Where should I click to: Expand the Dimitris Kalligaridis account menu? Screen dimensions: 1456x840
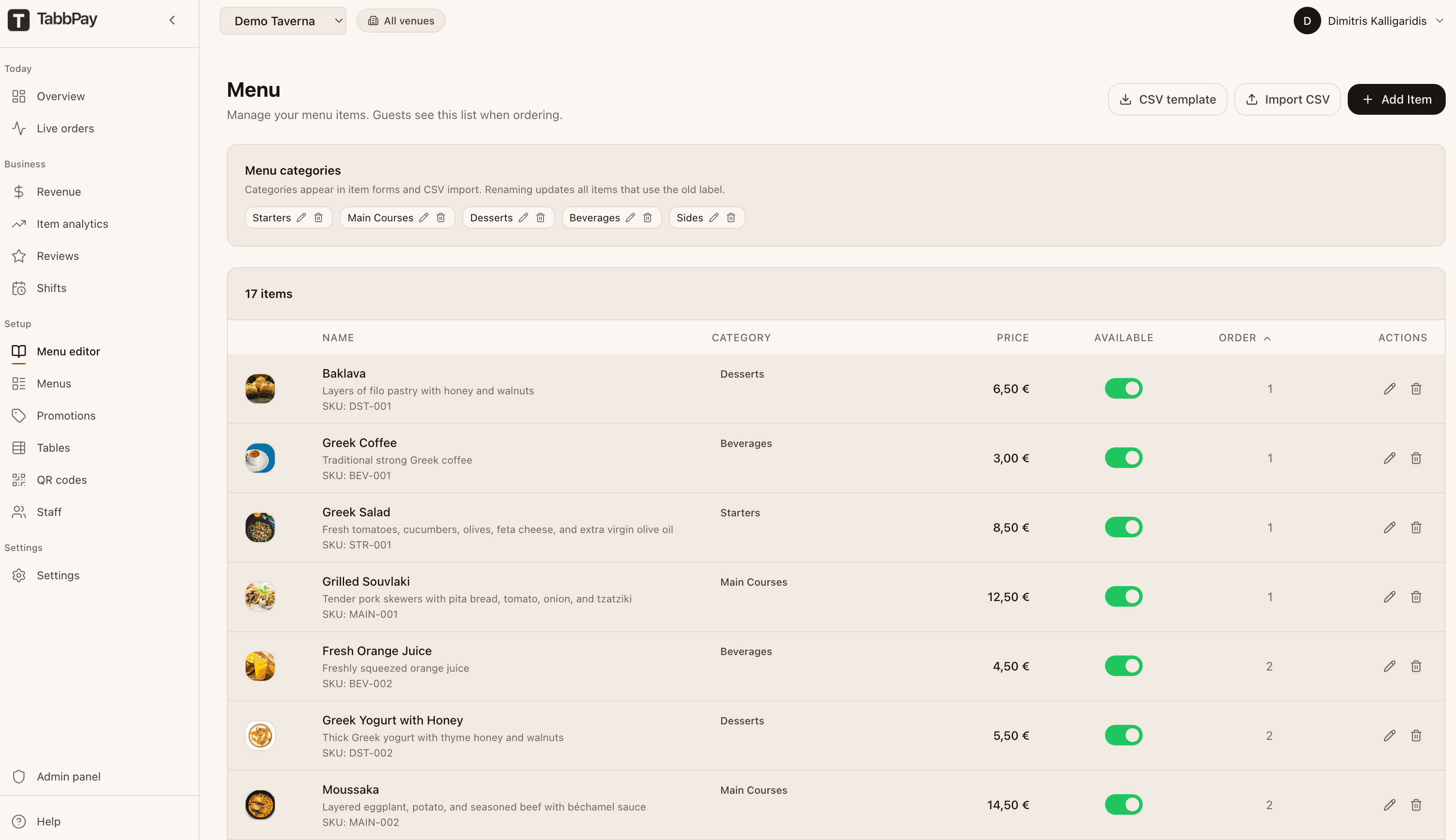click(1369, 21)
